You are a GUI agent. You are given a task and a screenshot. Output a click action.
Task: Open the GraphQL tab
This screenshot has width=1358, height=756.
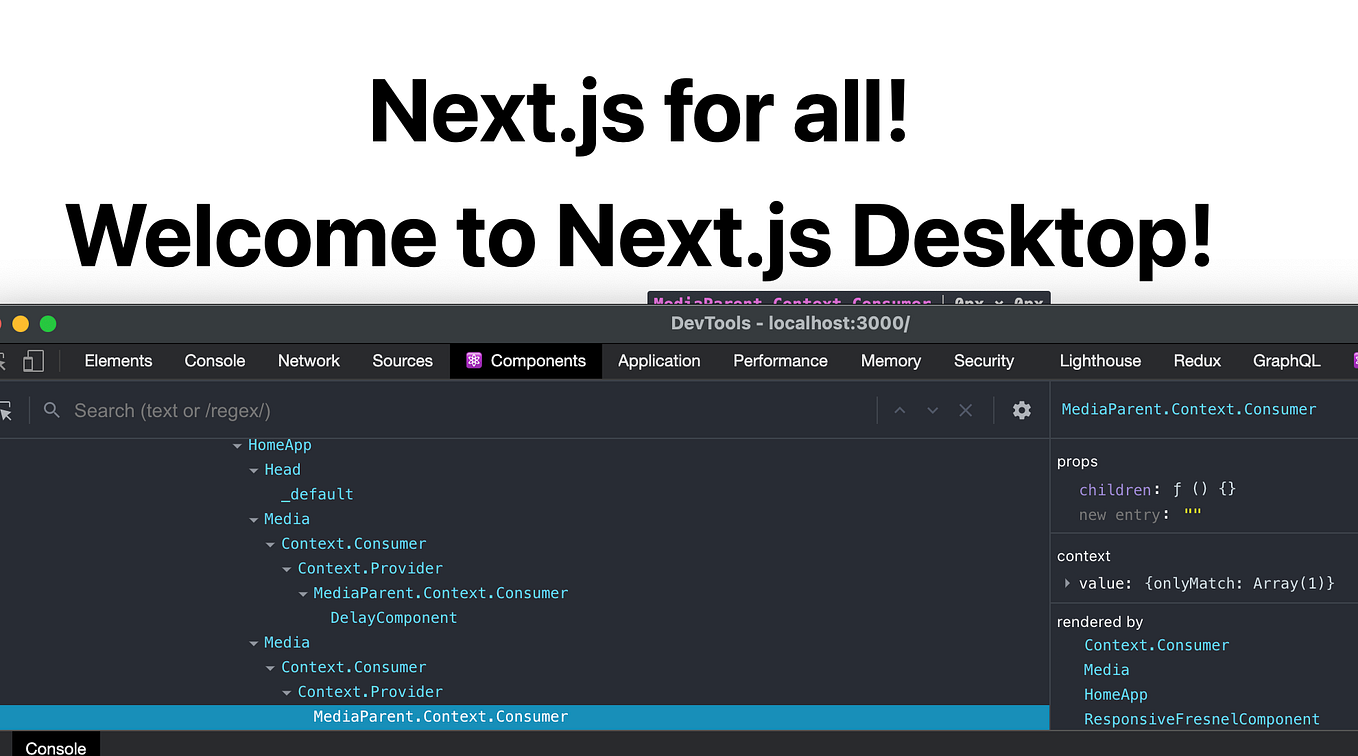pyautogui.click(x=1286, y=361)
